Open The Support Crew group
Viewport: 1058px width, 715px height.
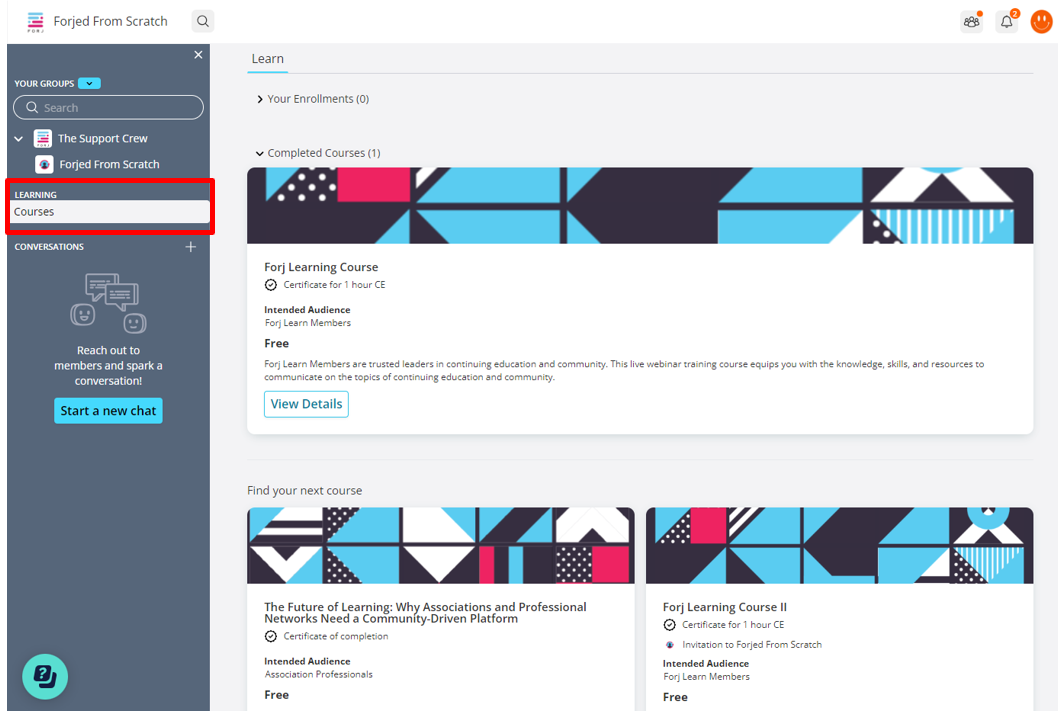[x=103, y=138]
